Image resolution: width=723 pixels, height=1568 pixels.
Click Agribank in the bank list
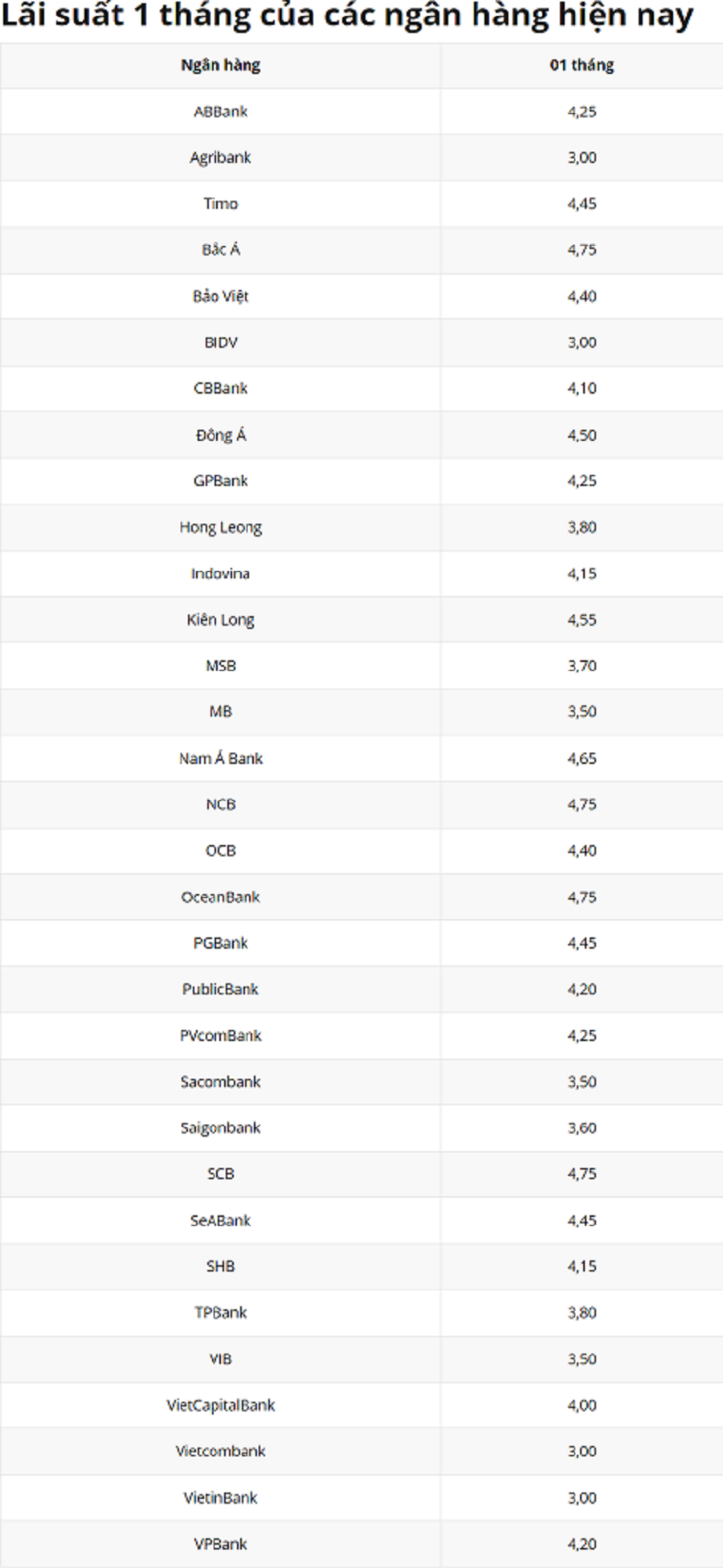point(220,157)
